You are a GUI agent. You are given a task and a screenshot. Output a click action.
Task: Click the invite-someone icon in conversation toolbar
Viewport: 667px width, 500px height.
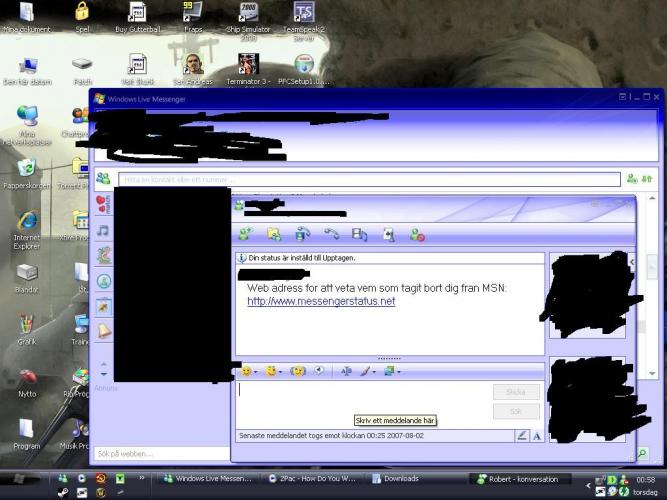click(245, 234)
